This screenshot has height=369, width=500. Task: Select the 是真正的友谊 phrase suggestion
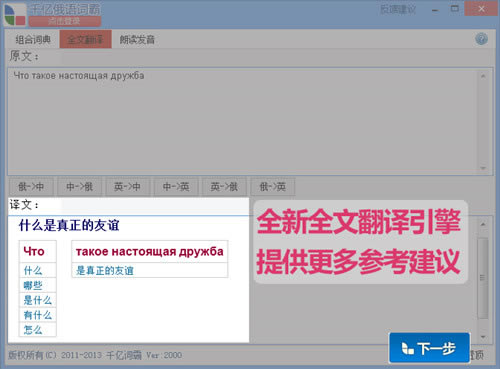tap(105, 270)
